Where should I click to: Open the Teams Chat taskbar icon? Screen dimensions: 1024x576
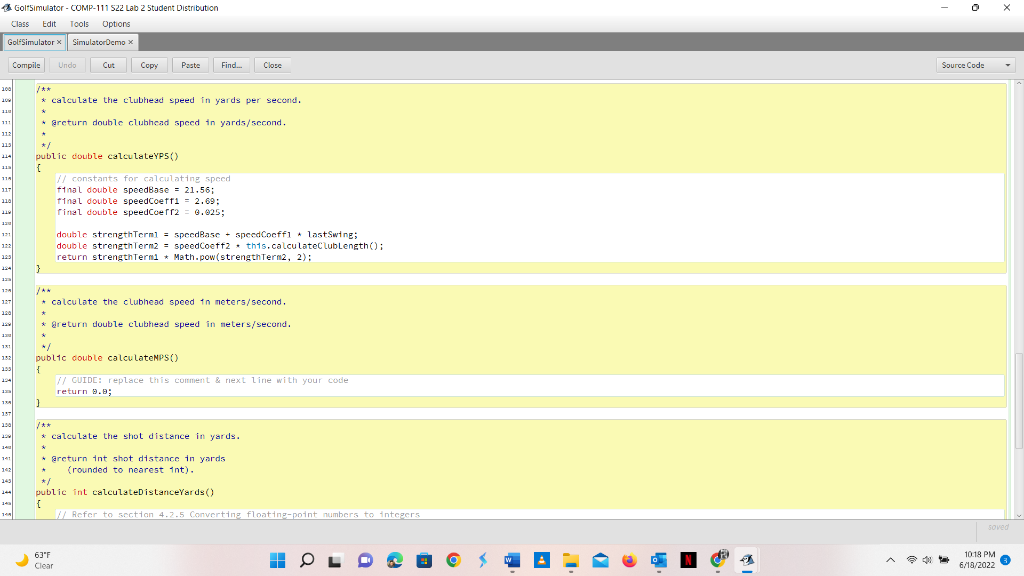tap(365, 560)
